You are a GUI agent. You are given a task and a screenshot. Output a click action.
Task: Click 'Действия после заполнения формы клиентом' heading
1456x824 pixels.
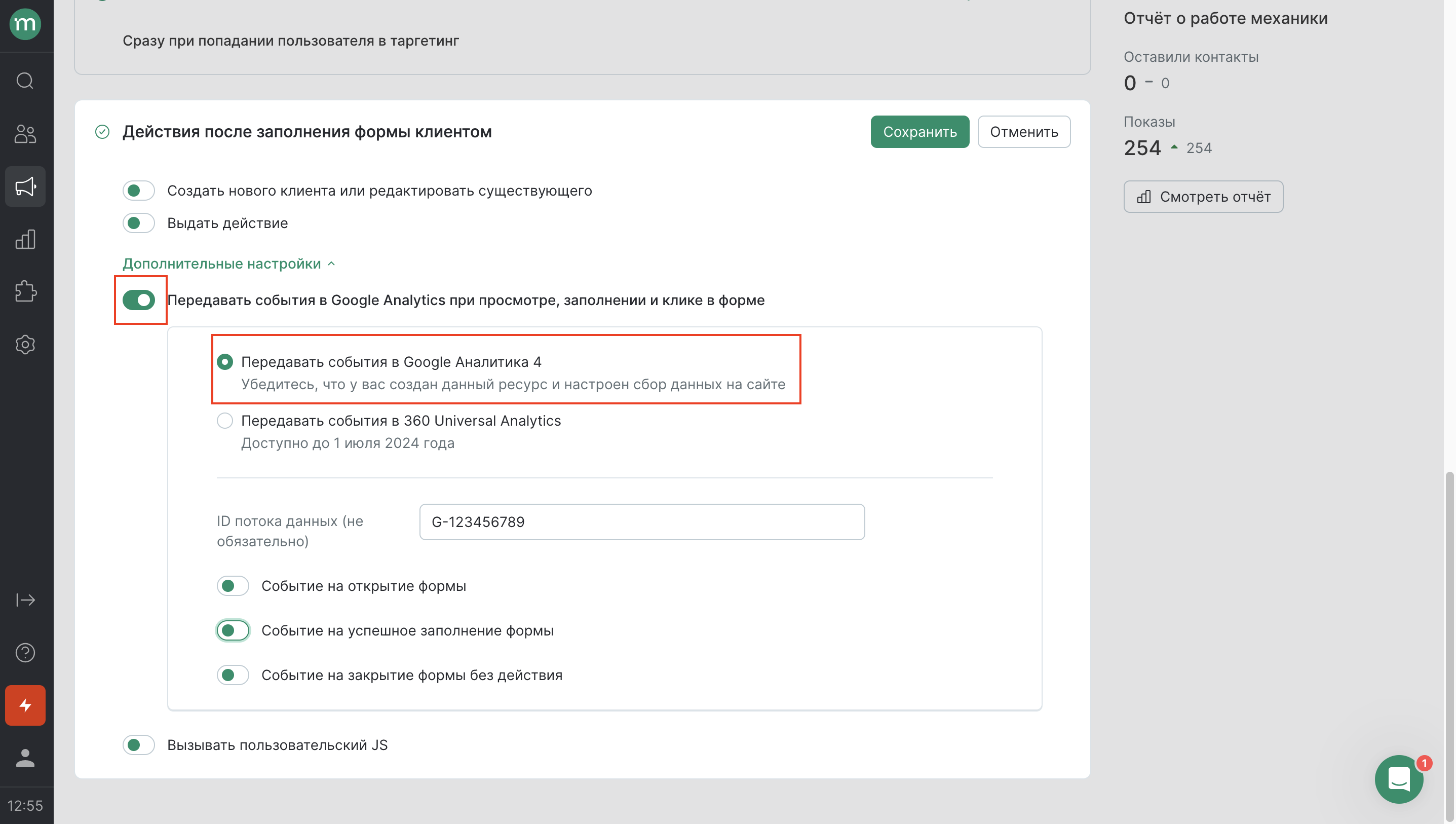[307, 132]
